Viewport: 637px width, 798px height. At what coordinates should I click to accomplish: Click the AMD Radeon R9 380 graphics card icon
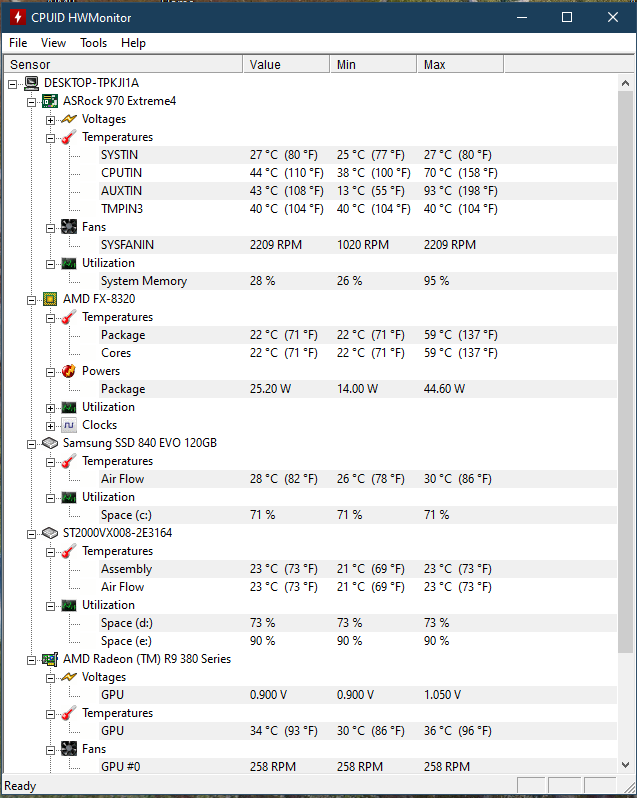pyautogui.click(x=50, y=659)
